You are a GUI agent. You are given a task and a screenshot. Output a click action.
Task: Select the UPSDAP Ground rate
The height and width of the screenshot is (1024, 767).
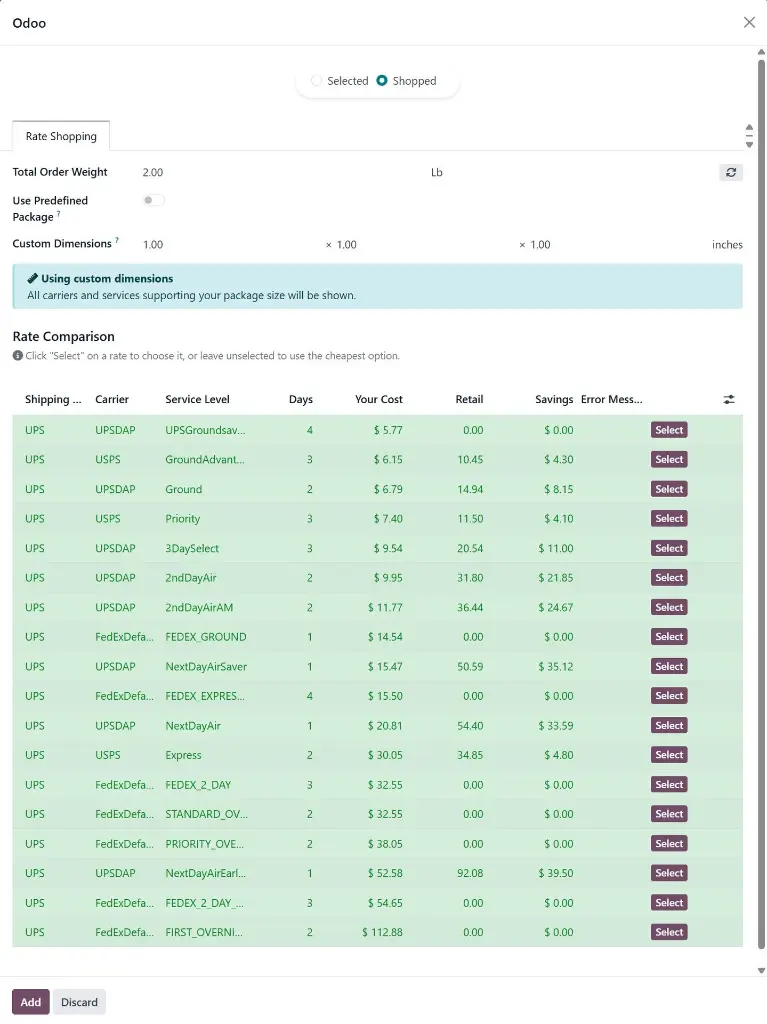pyautogui.click(x=668, y=488)
